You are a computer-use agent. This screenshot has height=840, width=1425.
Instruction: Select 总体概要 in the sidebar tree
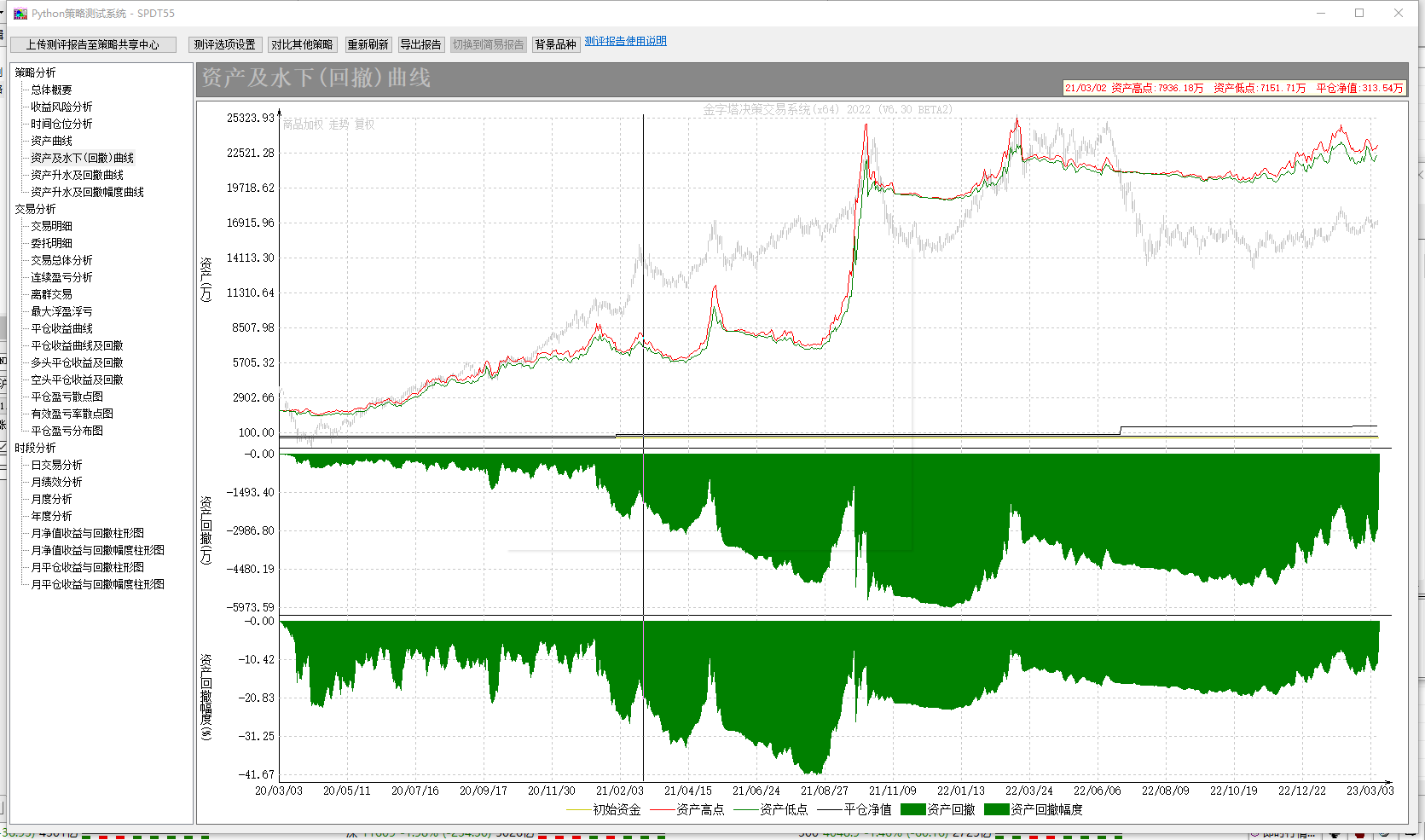point(51,90)
